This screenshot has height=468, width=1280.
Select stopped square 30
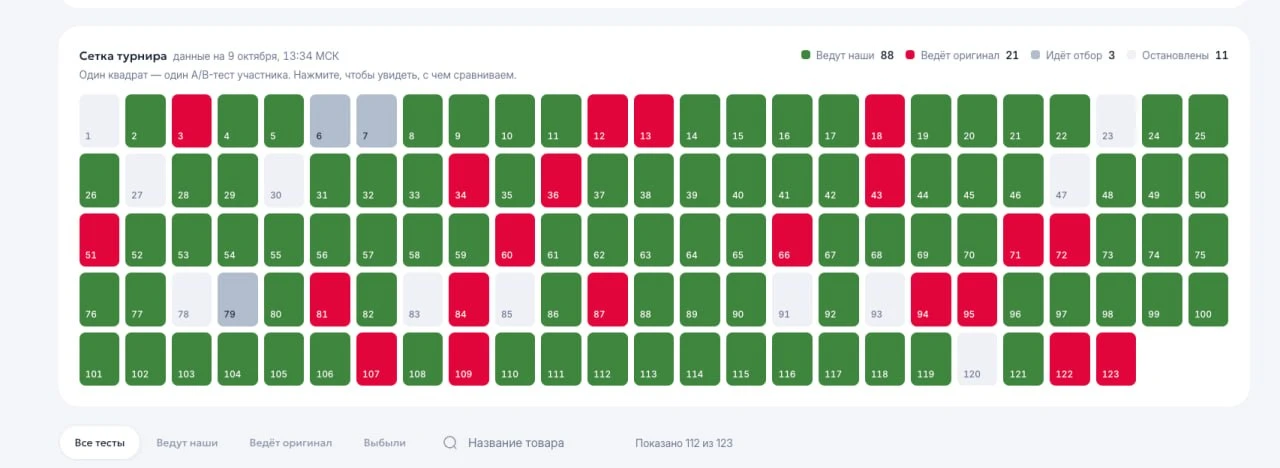pos(284,180)
